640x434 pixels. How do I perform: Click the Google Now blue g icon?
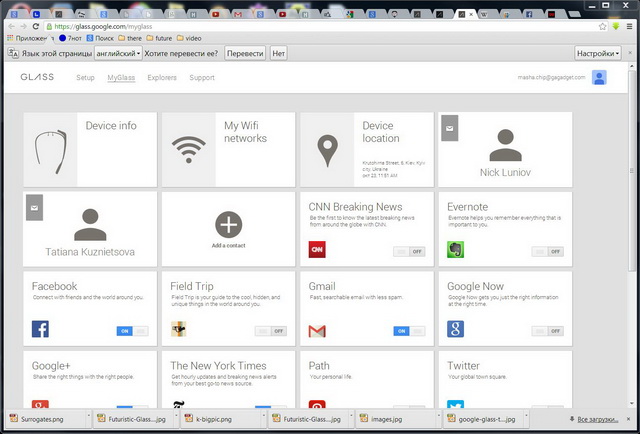point(456,329)
